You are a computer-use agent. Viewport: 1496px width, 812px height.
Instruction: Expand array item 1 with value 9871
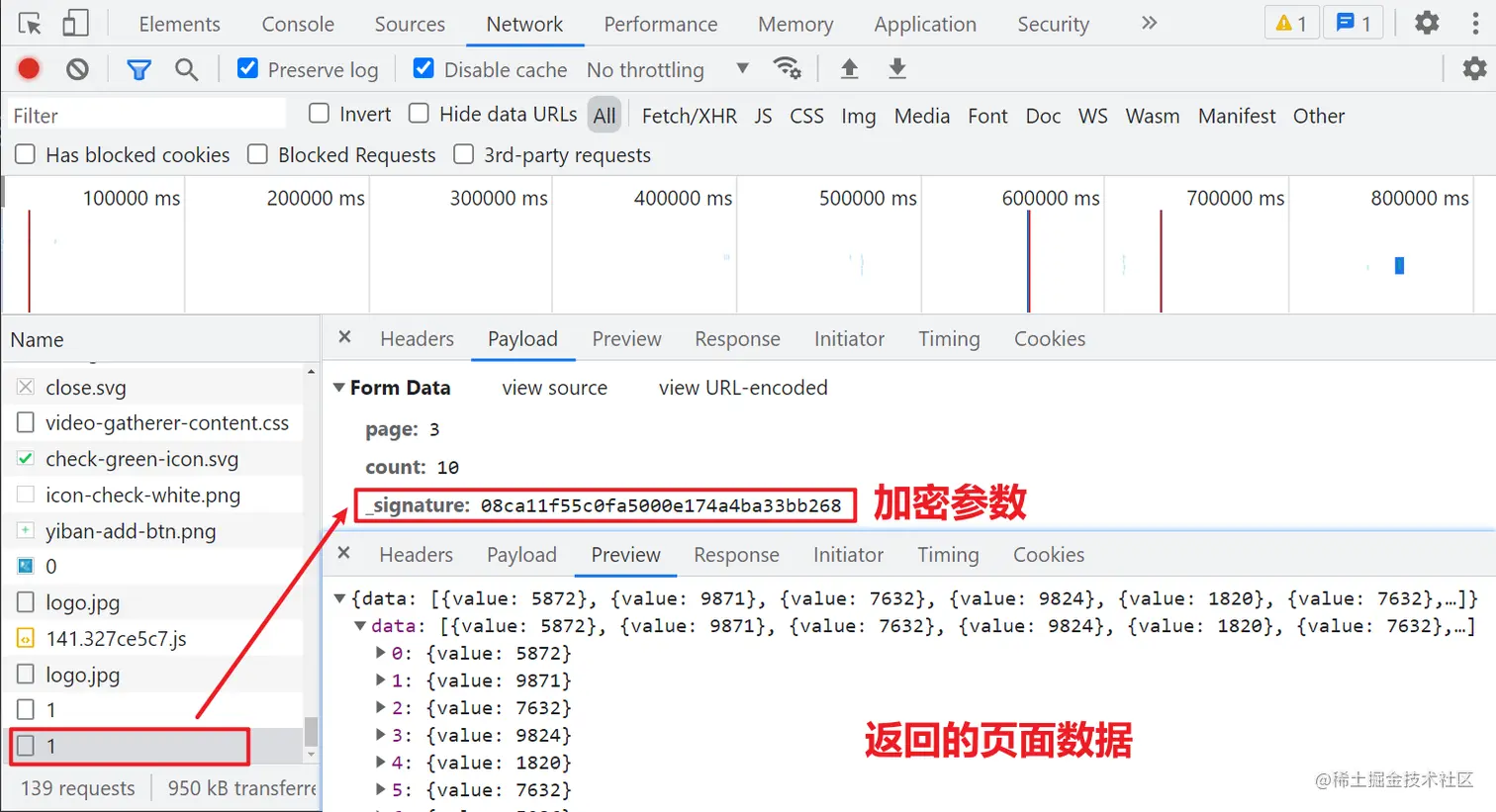coord(381,680)
